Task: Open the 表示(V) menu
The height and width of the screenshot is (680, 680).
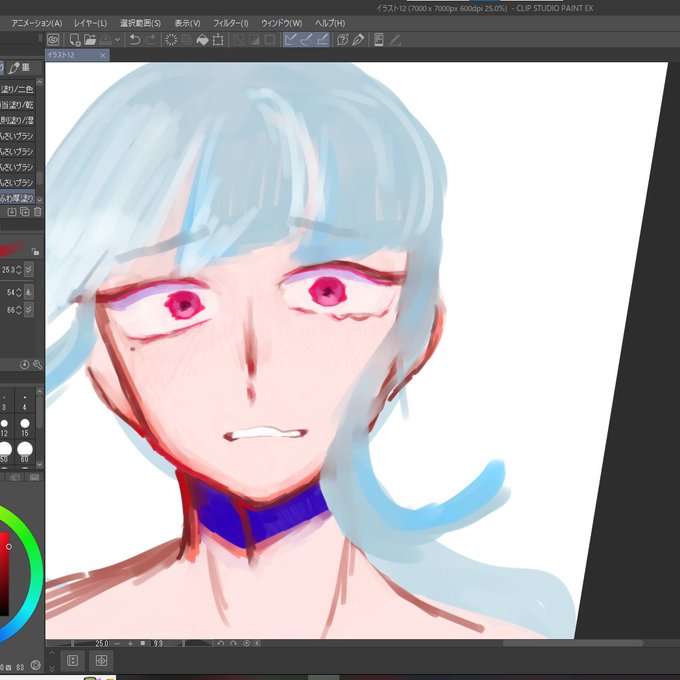Action: (187, 23)
